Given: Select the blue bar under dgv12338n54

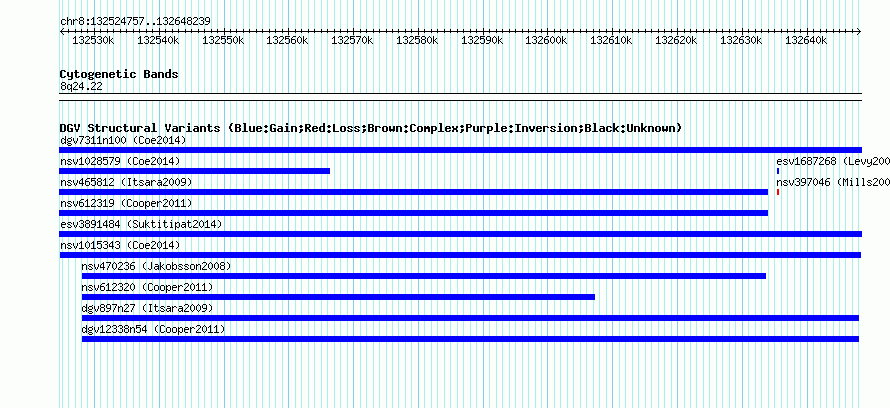Looking at the screenshot, I should coord(471,339).
